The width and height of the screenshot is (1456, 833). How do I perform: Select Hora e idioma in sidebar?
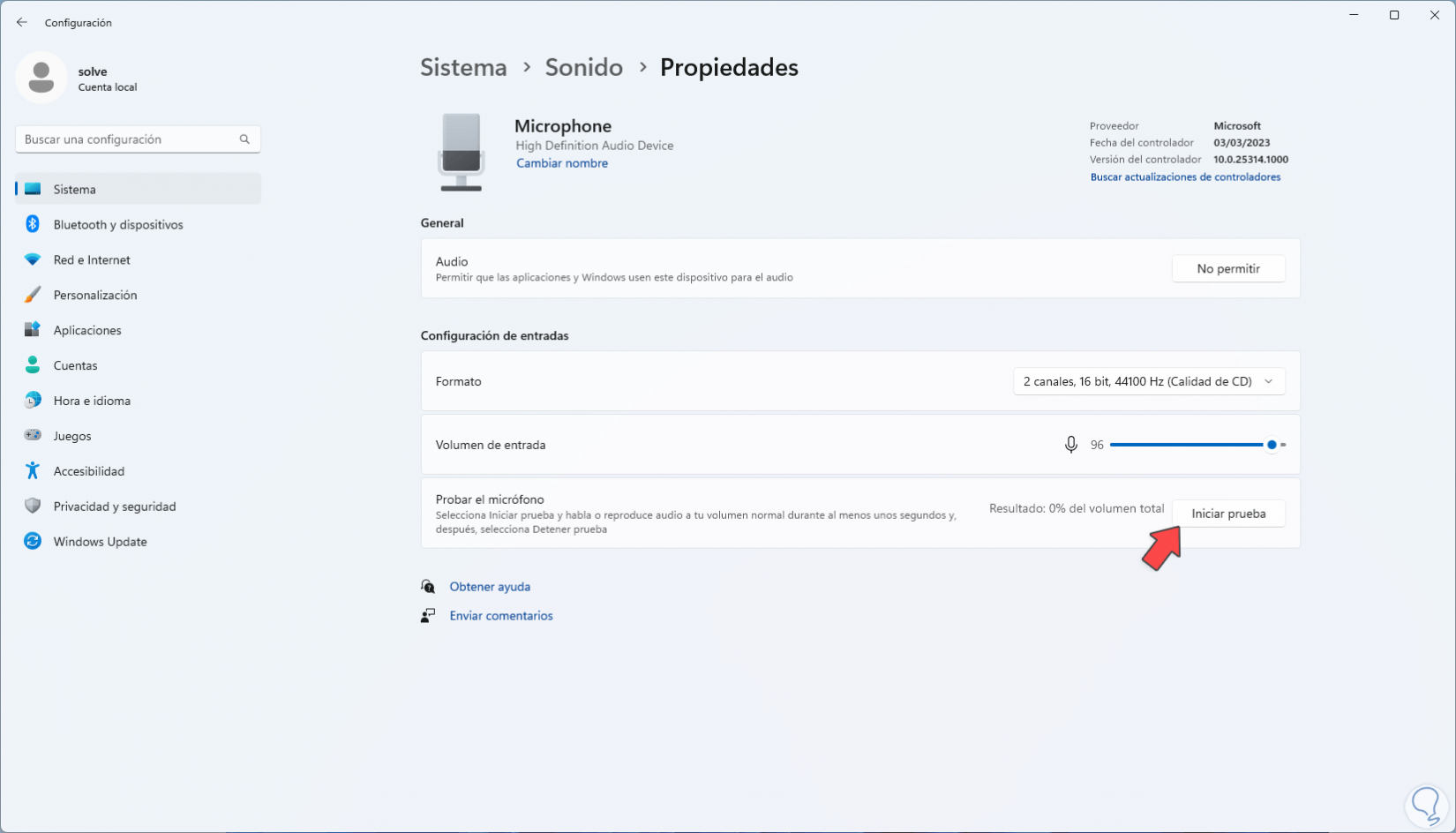coord(92,401)
